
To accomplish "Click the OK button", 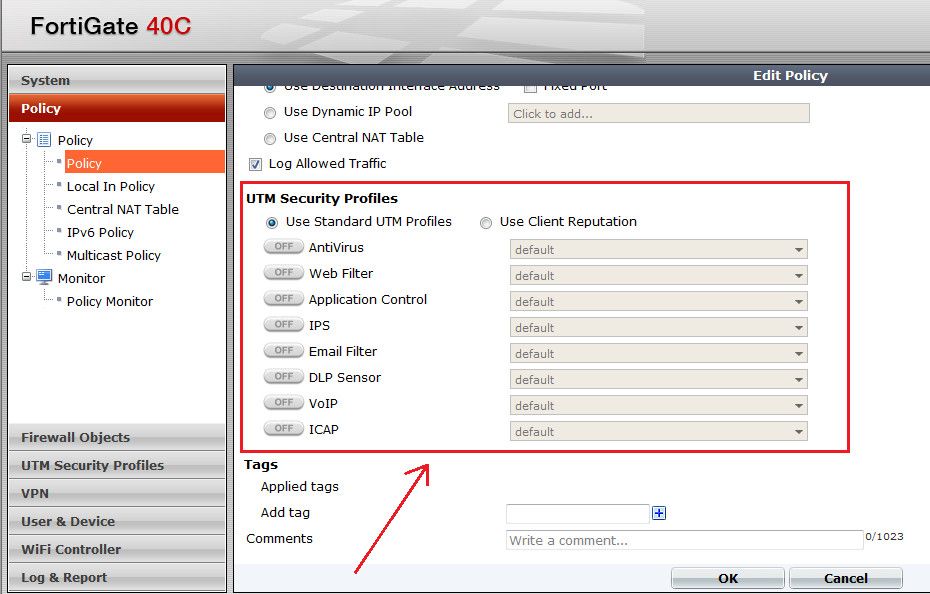I will pyautogui.click(x=728, y=578).
